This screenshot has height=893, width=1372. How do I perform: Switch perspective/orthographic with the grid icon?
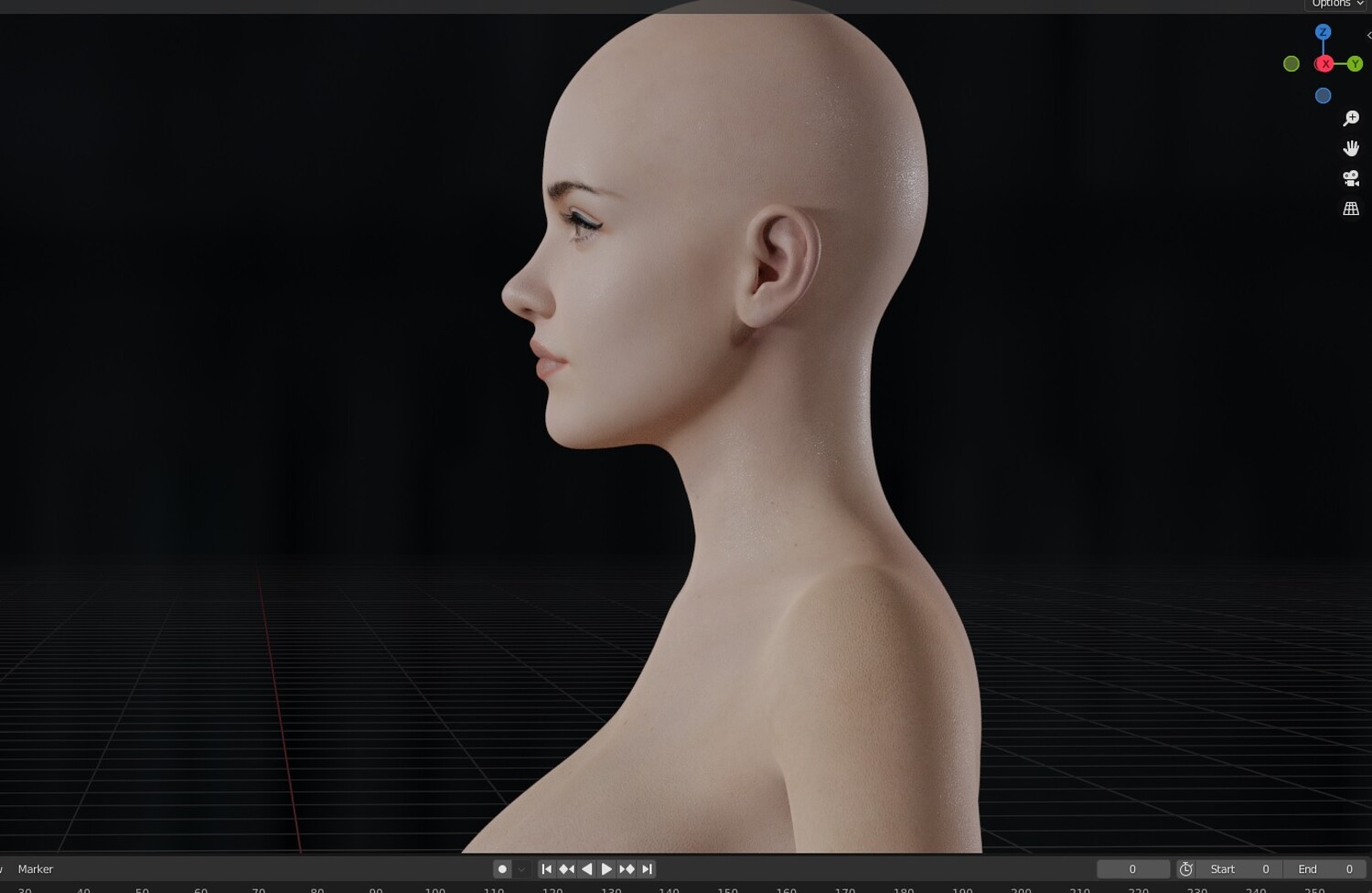click(x=1351, y=209)
